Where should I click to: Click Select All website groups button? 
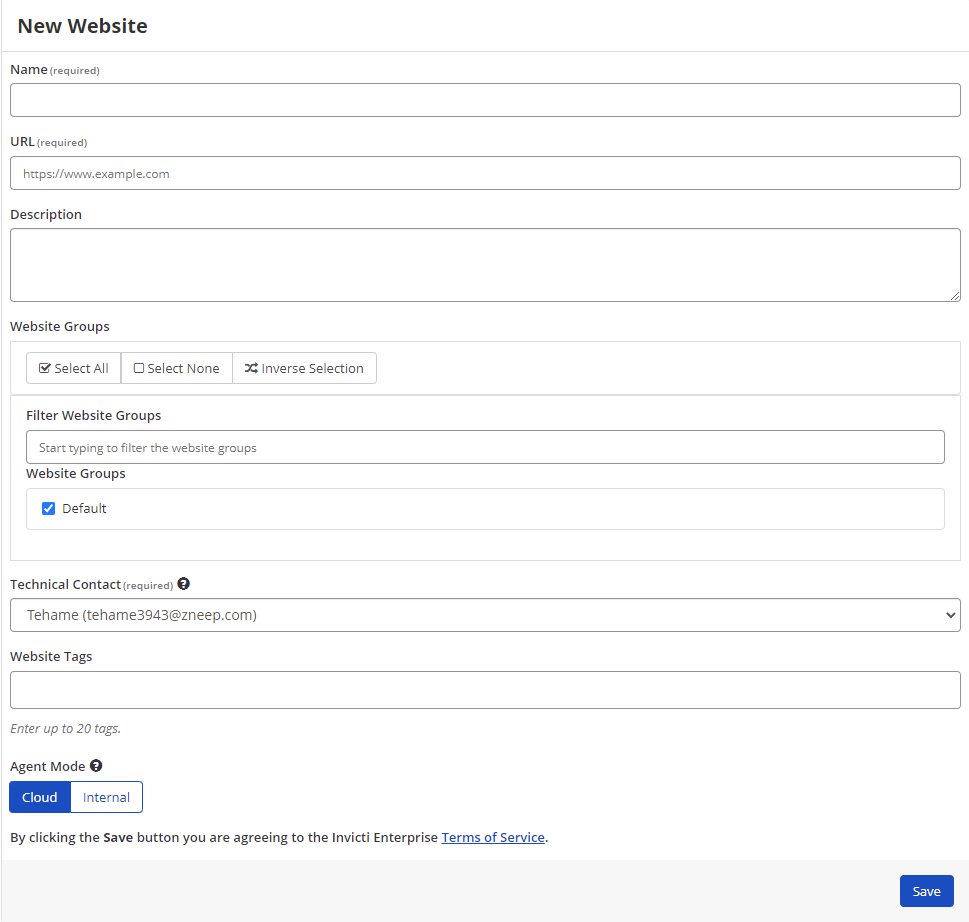[x=74, y=368]
